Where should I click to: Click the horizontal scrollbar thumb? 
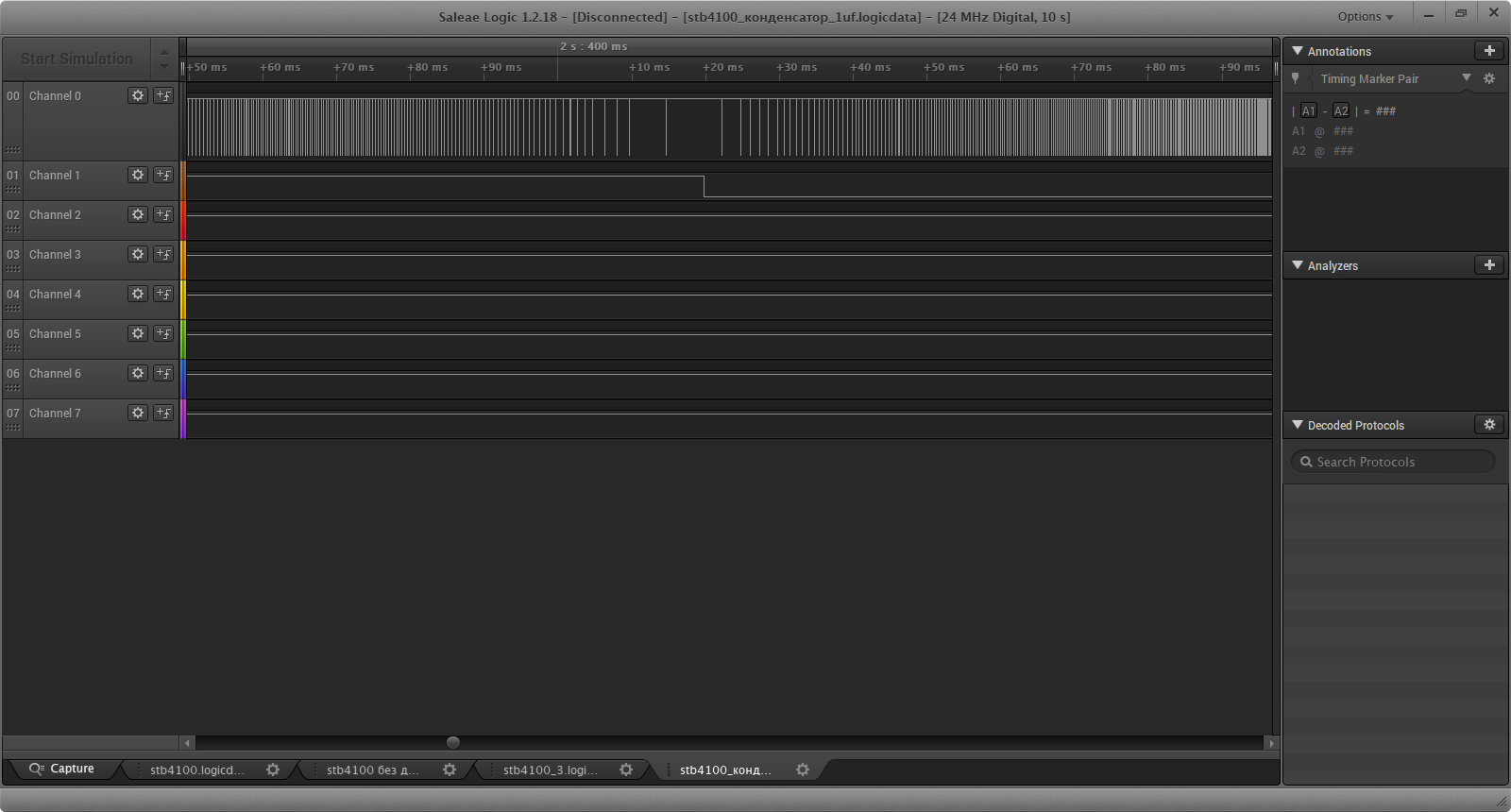tap(453, 742)
